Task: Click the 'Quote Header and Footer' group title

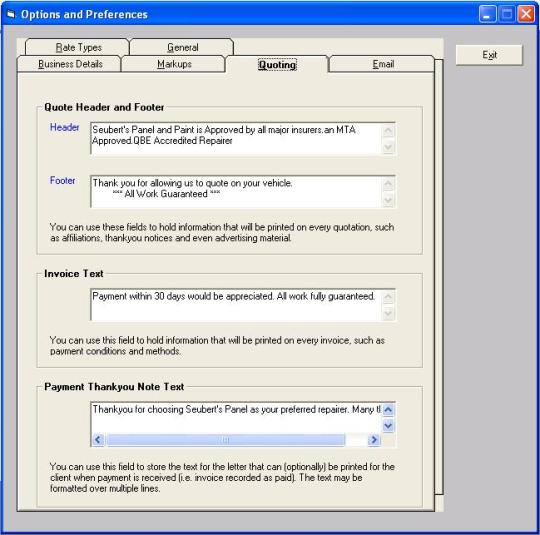Action: coord(104,107)
